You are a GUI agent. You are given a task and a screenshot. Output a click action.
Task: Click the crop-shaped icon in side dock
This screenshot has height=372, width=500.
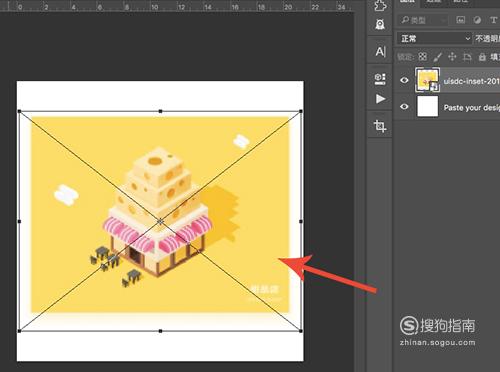(380, 126)
